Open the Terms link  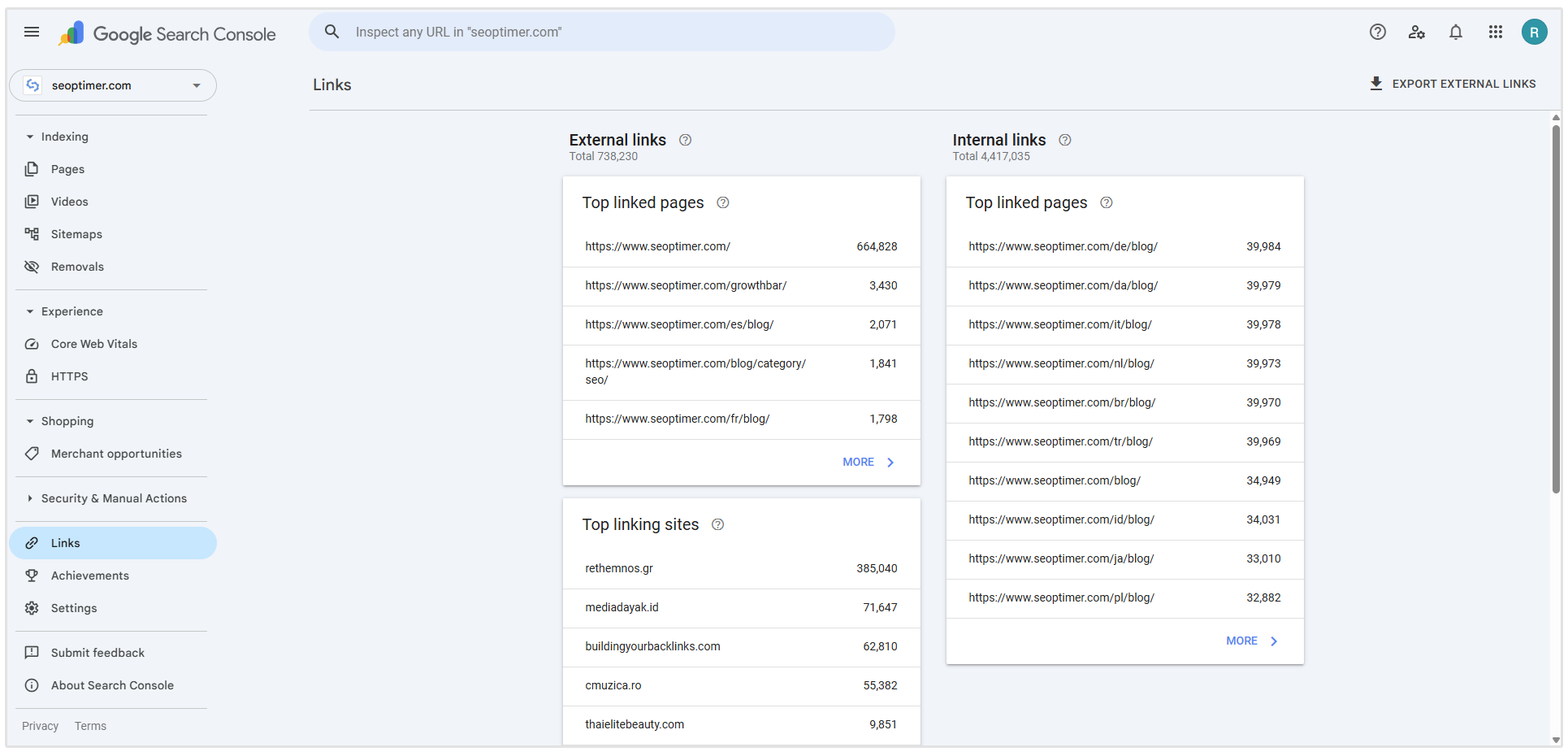point(90,726)
